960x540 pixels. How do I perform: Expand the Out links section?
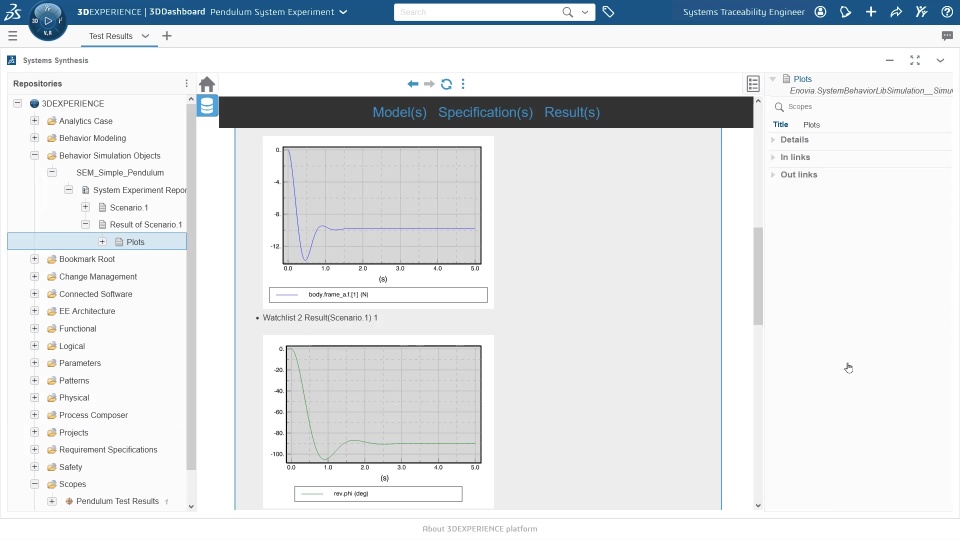[773, 175]
